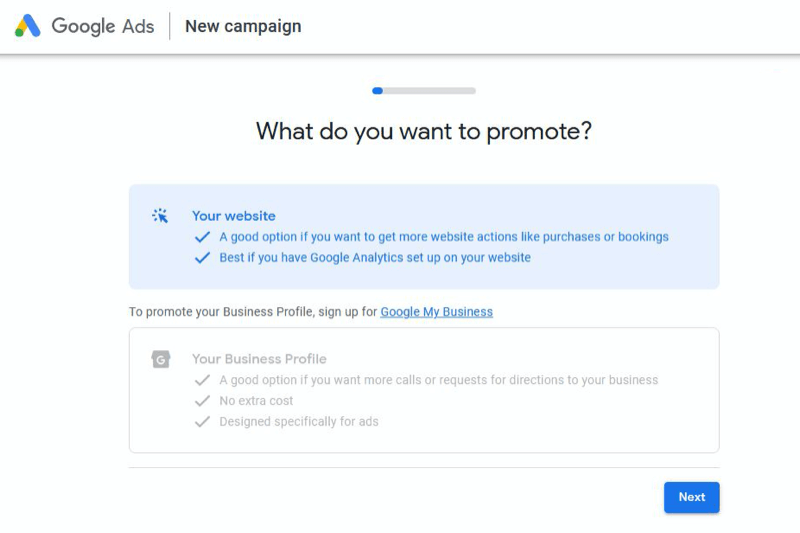The width and height of the screenshot is (800, 533).
Task: Click checkmark beside Google Analytics set up line
Action: [x=203, y=258]
